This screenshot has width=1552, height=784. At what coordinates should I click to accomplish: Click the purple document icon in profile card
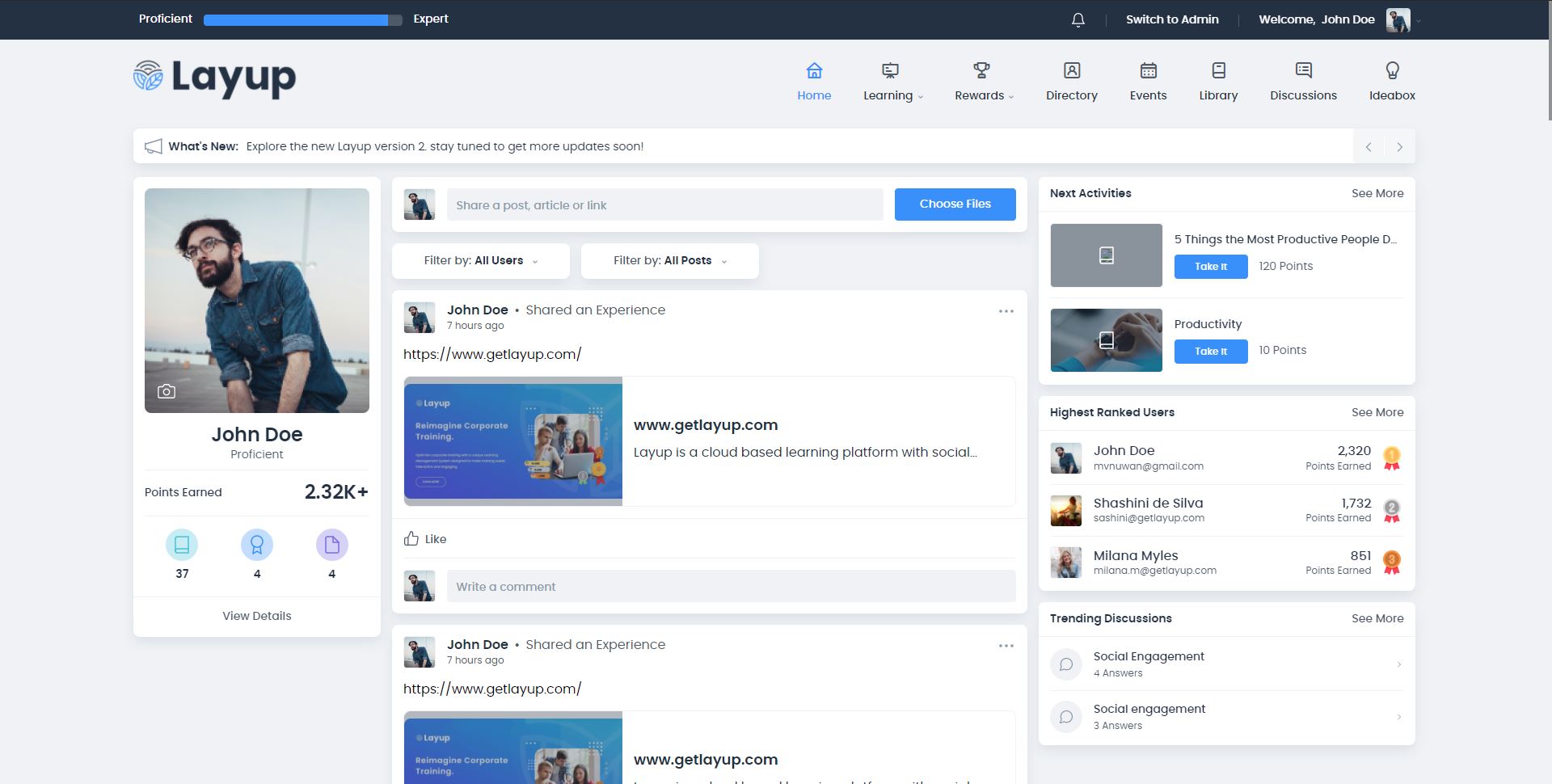pyautogui.click(x=331, y=545)
